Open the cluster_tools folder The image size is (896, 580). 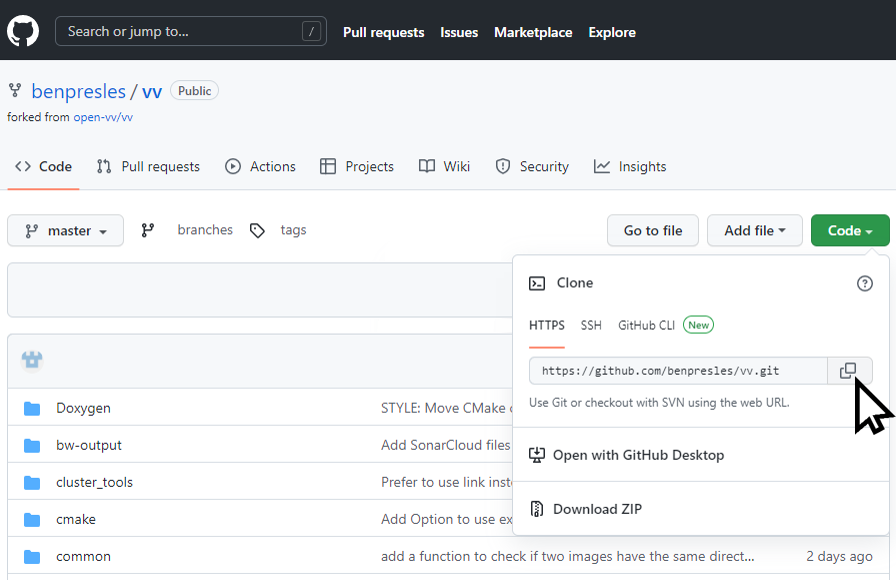pos(94,482)
